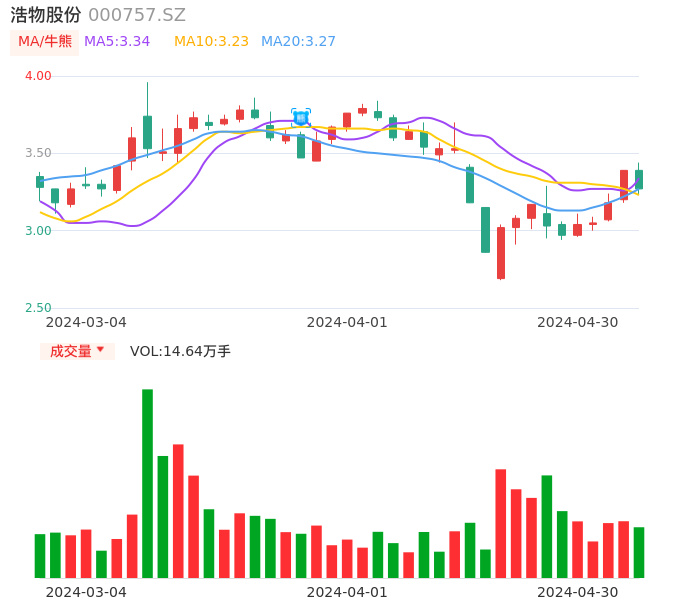Click the lowest red candlestick near 2.70
686x606 pixels.
click(x=501, y=253)
